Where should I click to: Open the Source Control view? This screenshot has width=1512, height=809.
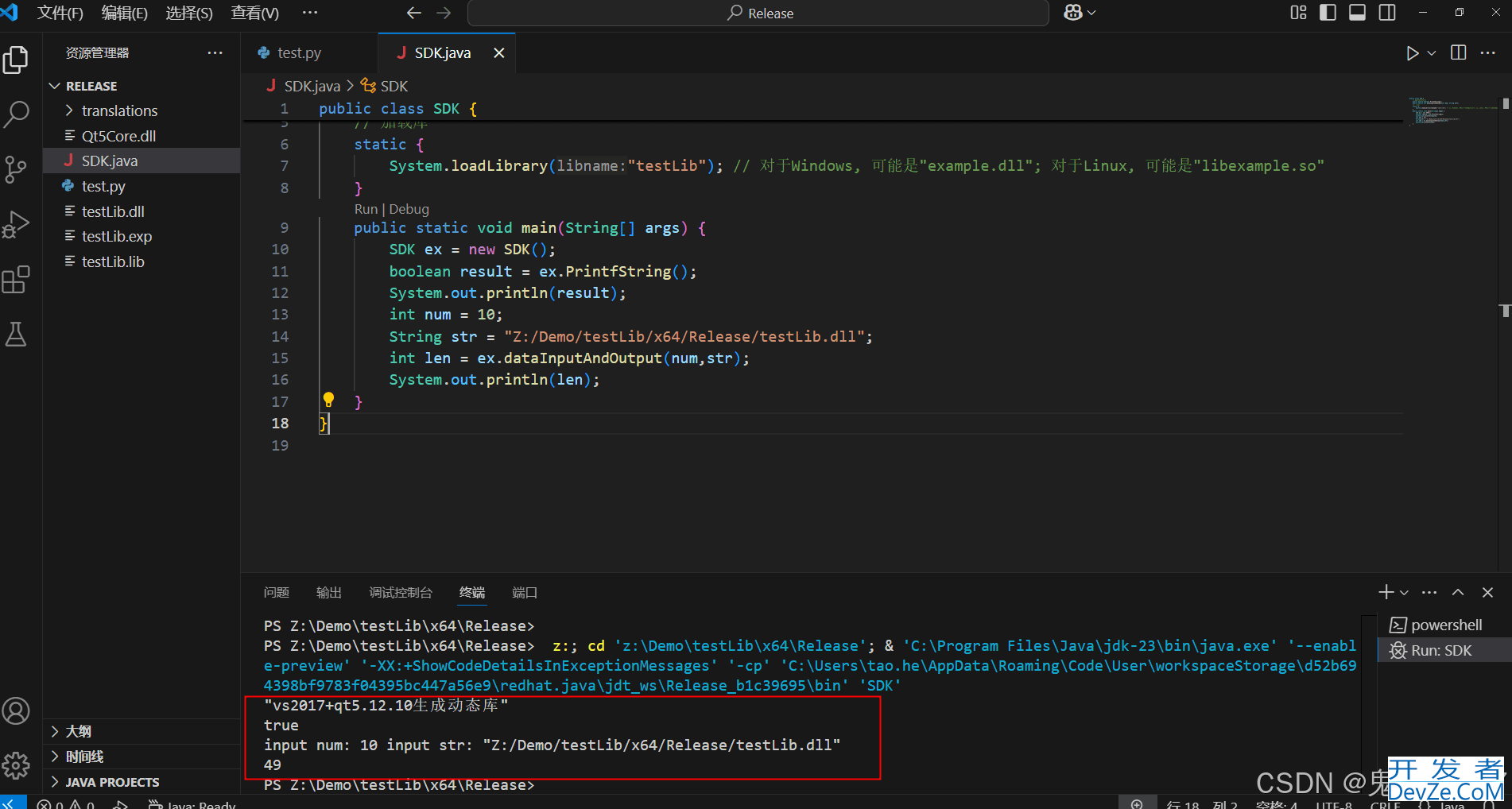16,169
